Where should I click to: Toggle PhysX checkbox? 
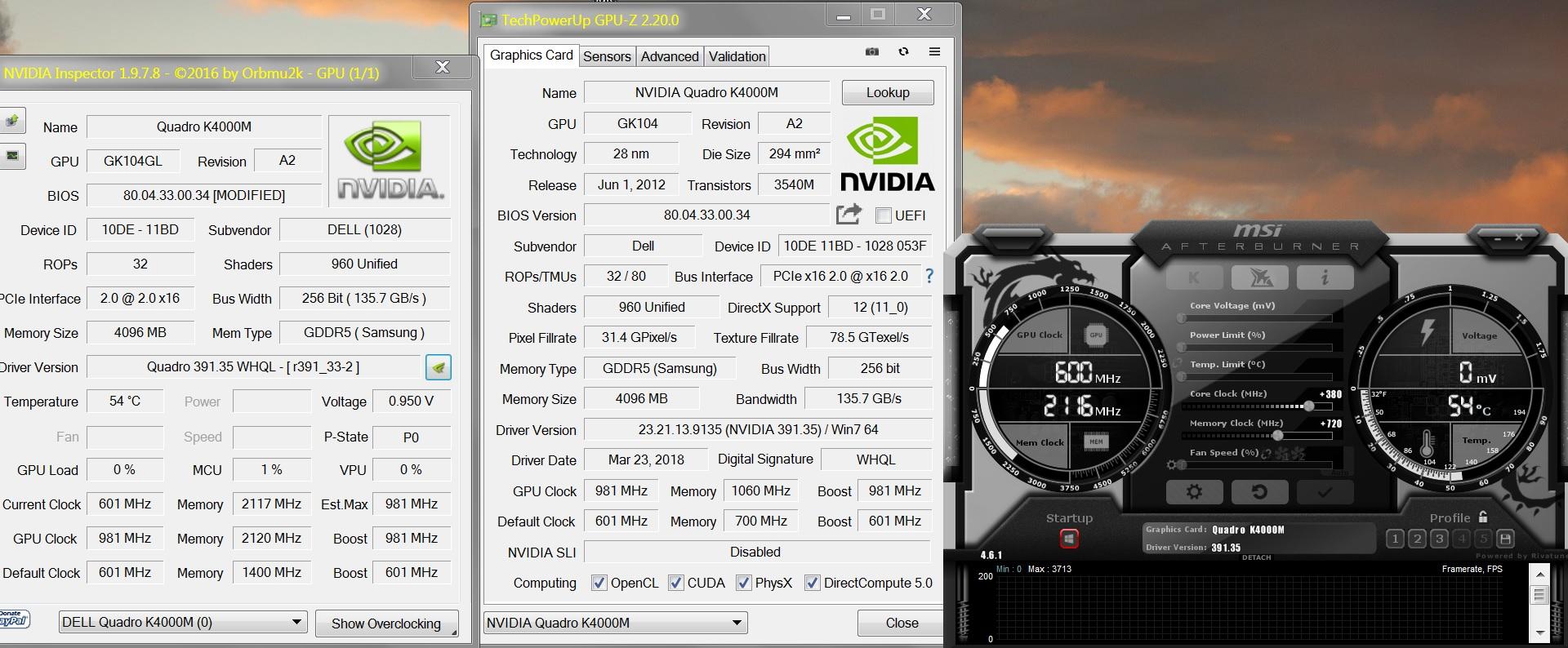click(743, 583)
